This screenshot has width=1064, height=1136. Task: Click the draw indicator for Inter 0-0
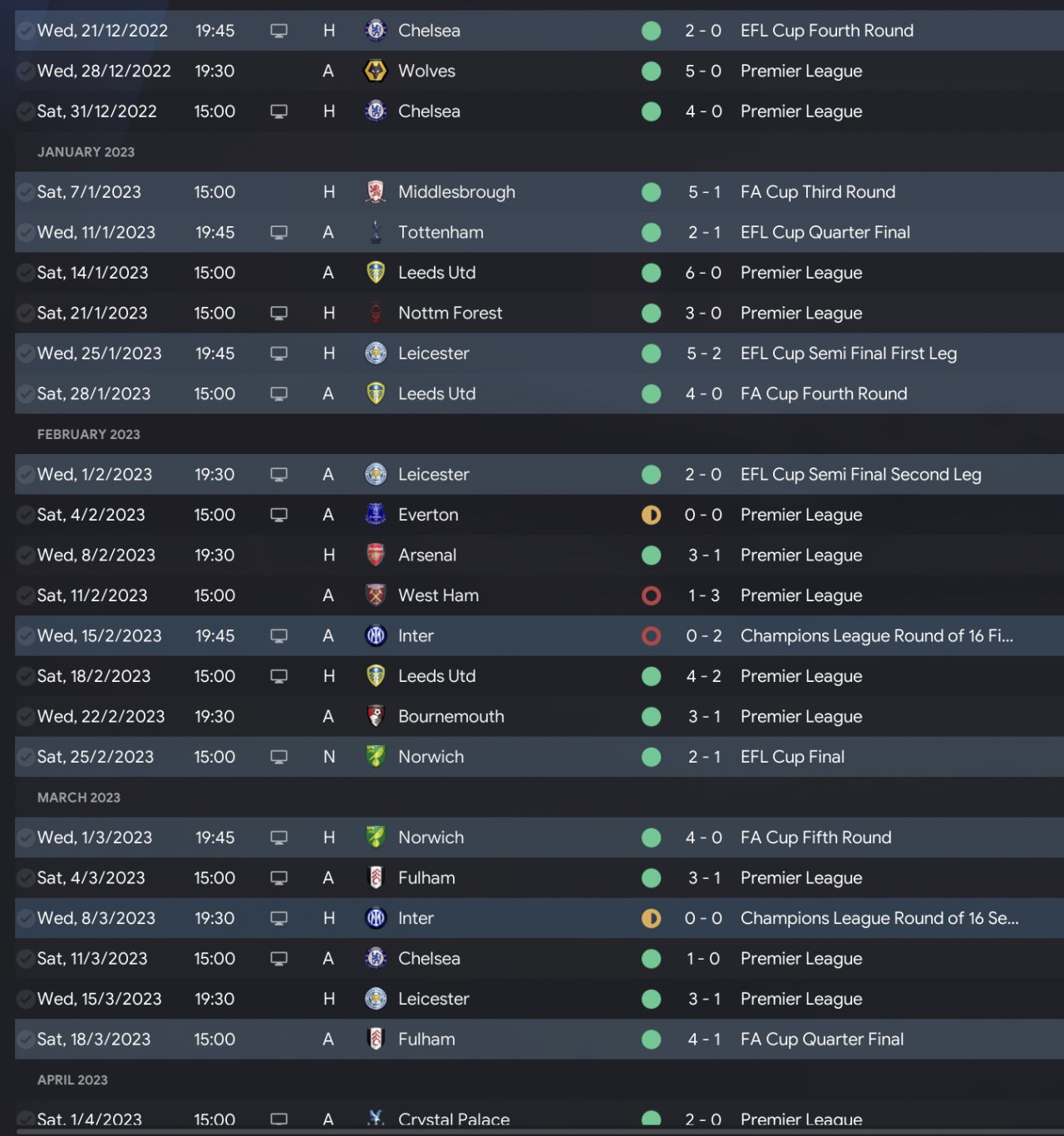652,918
